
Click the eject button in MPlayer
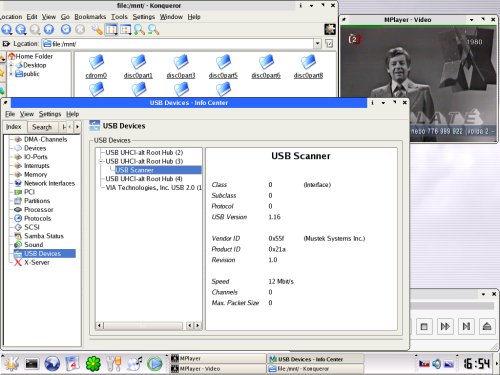(487, 326)
